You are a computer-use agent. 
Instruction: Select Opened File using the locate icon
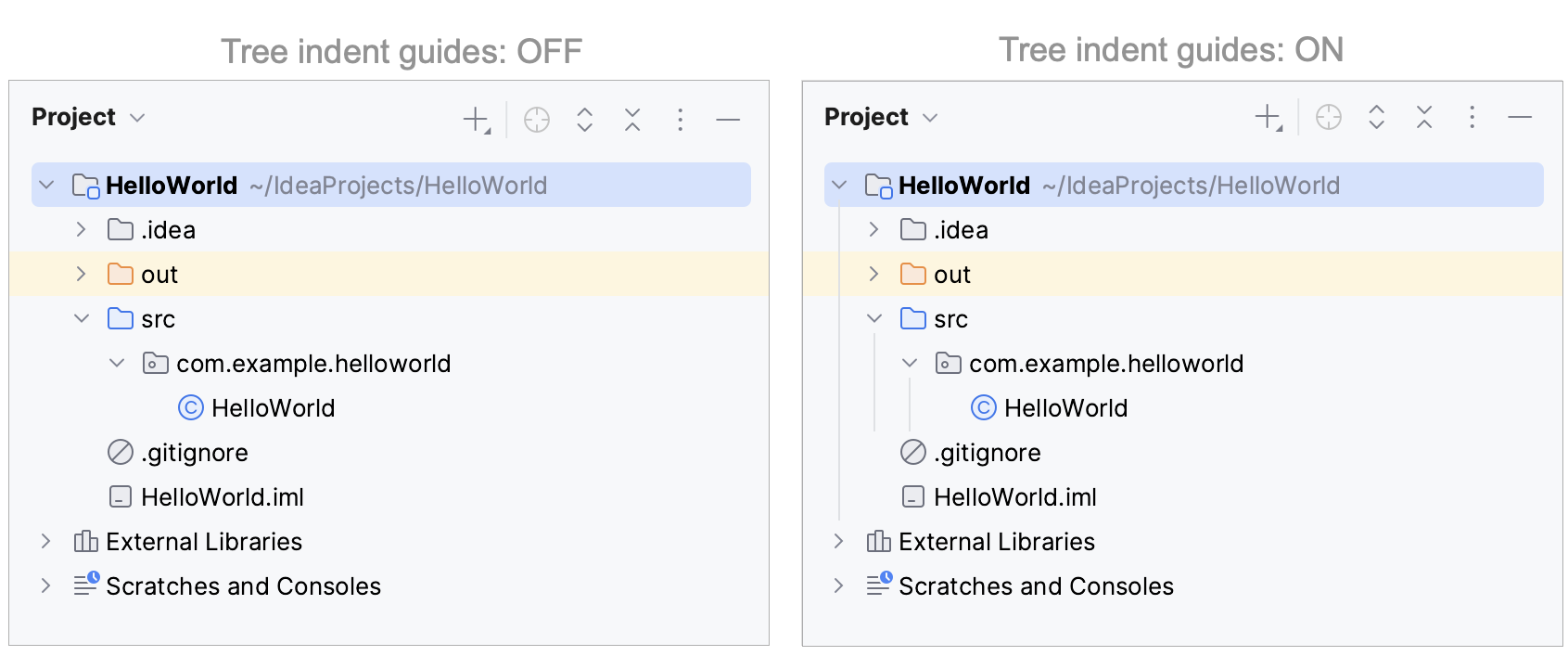537,119
